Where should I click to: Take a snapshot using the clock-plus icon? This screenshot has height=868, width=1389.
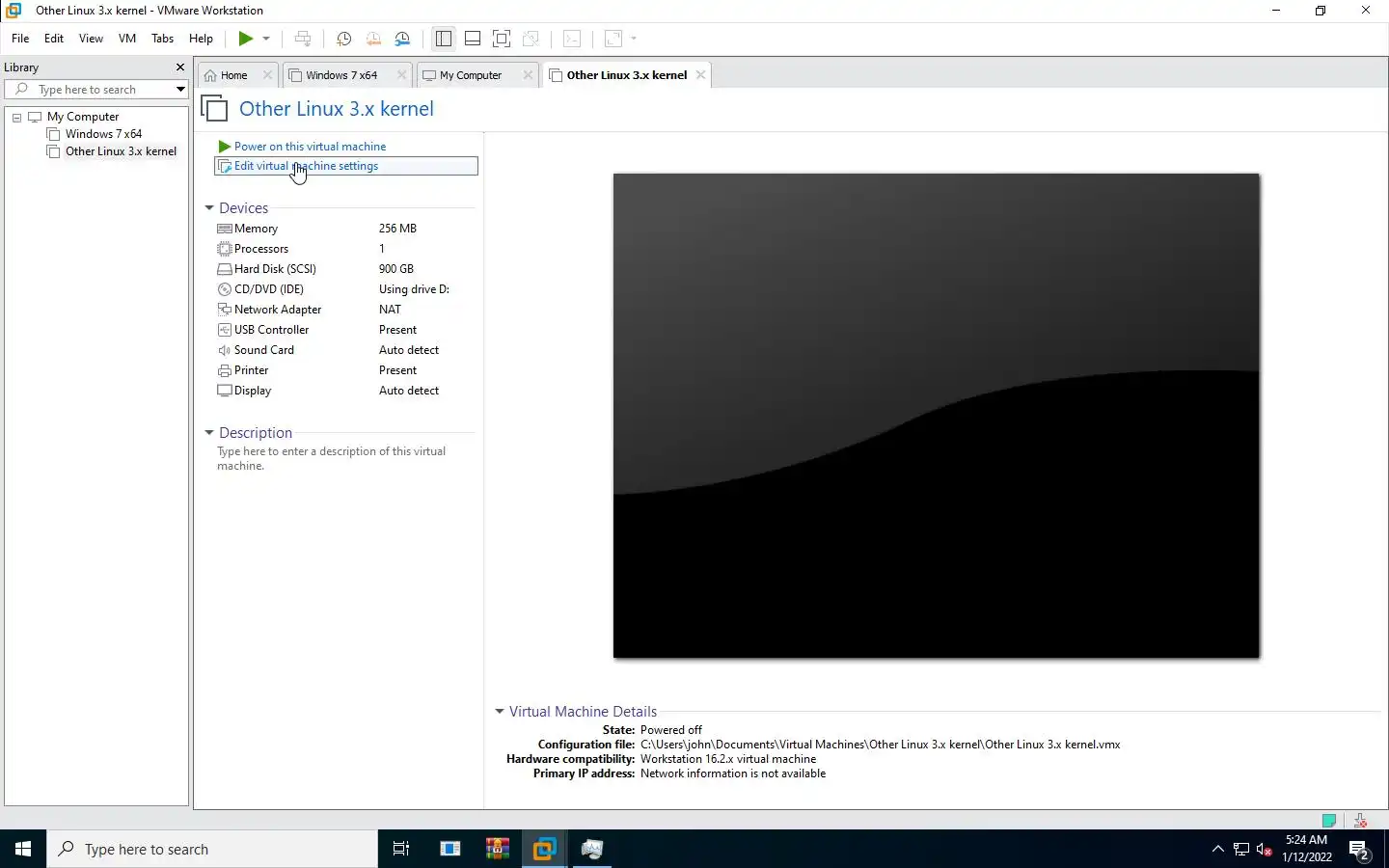coord(343,39)
